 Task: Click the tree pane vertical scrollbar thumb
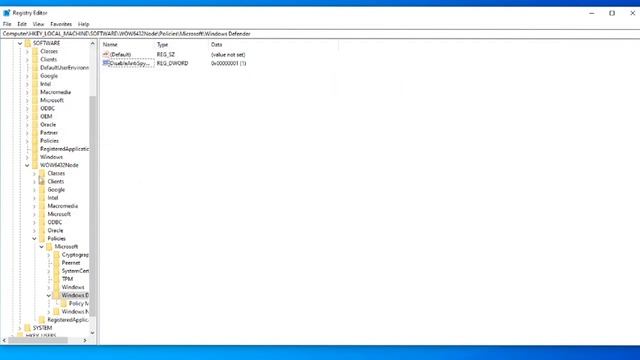point(93,206)
